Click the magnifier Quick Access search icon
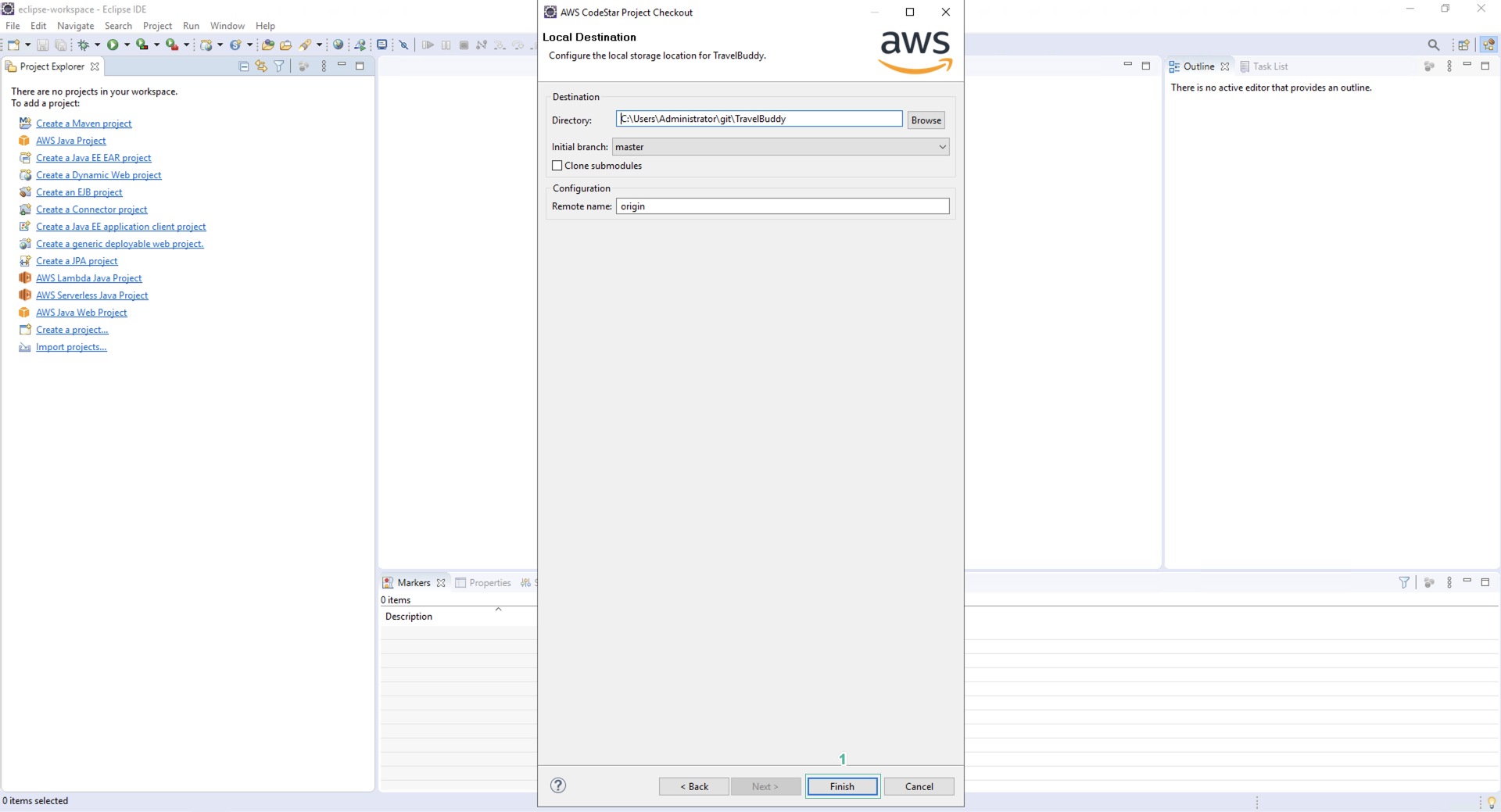Screen dimensions: 1501x812 1433,45
